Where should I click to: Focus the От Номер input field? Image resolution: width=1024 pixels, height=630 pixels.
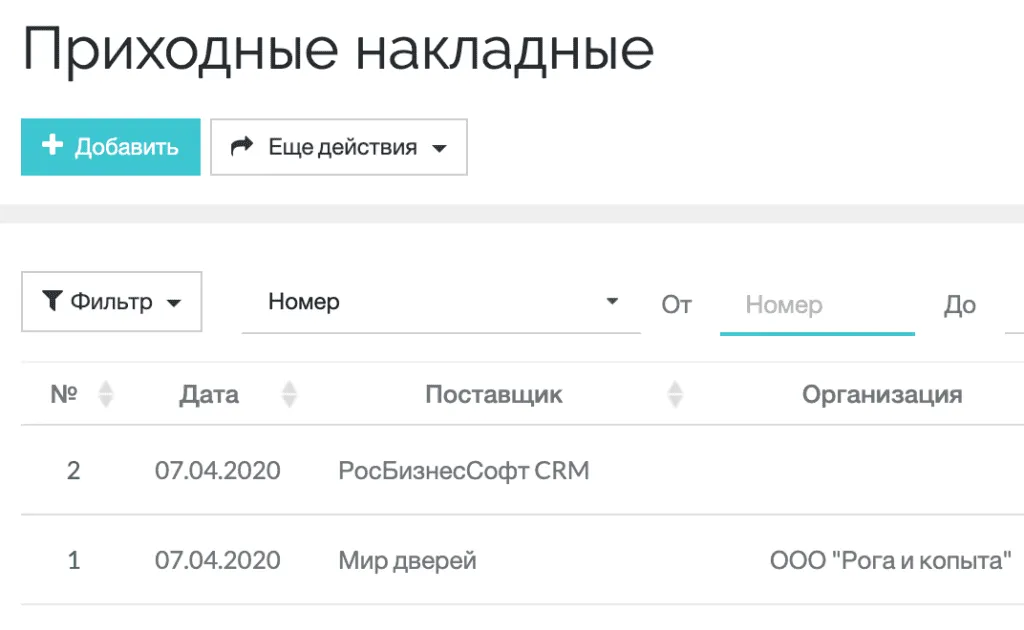(x=816, y=304)
